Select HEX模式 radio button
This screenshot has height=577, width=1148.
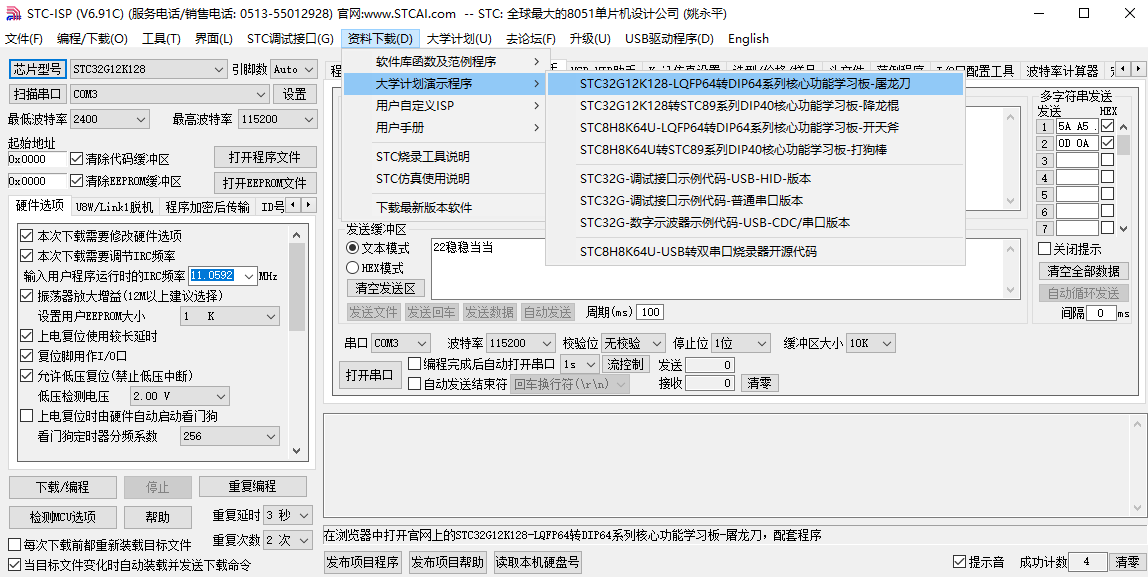pyautogui.click(x=353, y=268)
